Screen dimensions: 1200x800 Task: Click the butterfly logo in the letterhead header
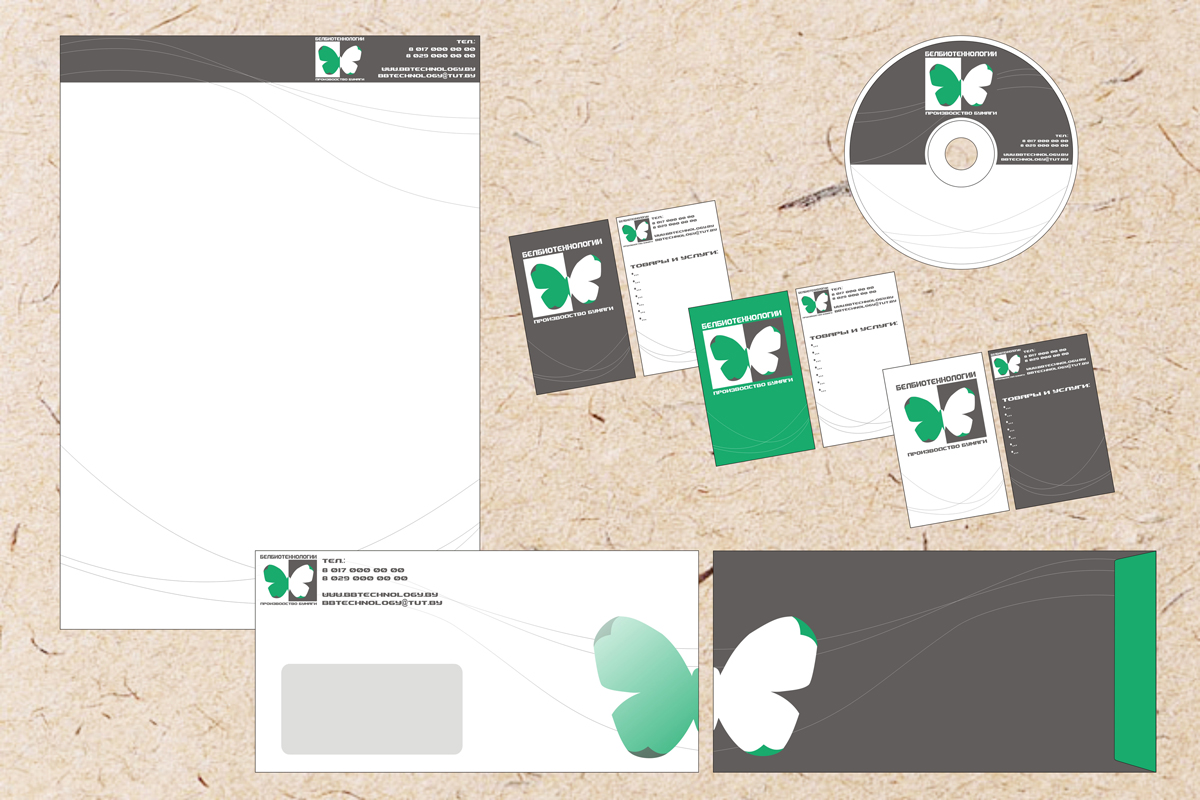[337, 59]
